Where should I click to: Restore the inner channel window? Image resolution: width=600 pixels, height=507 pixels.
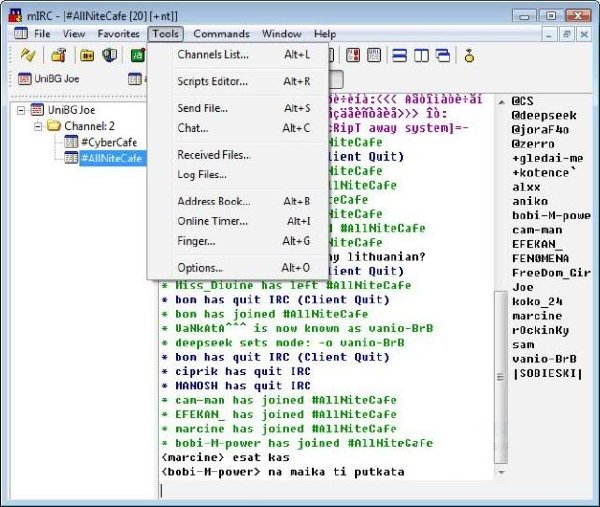coord(567,34)
